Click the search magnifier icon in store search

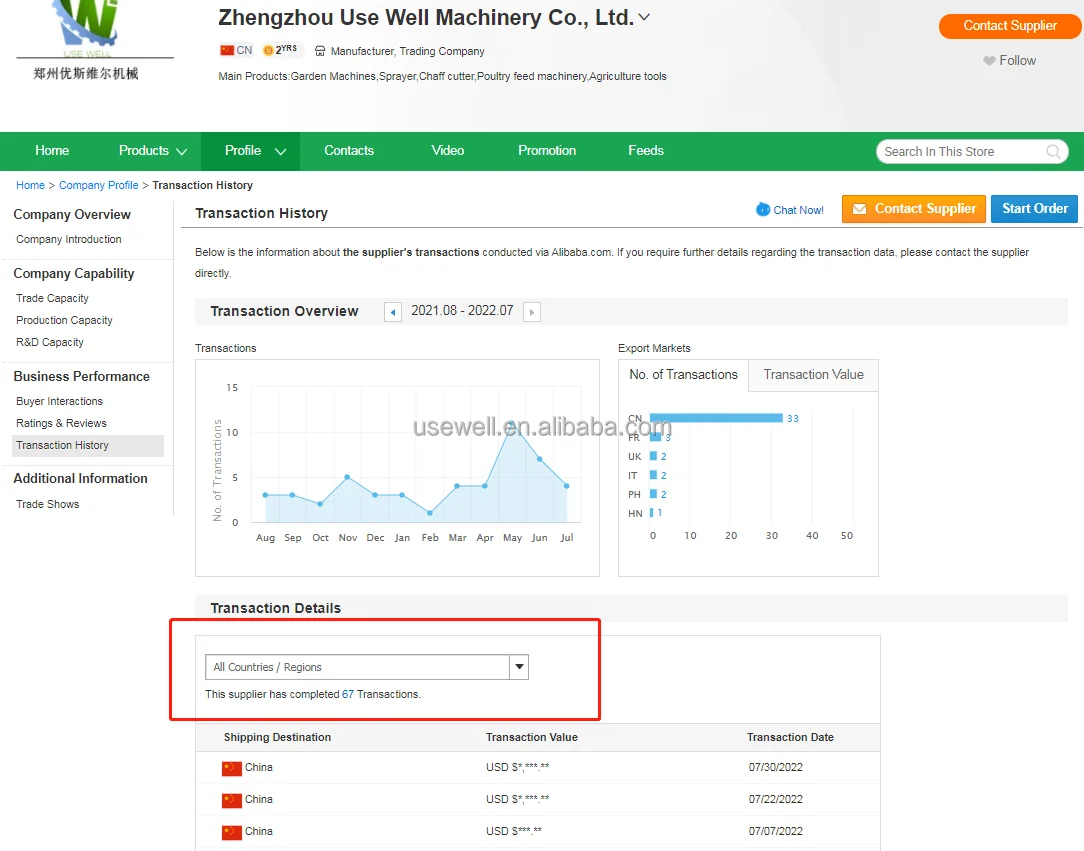click(1053, 152)
